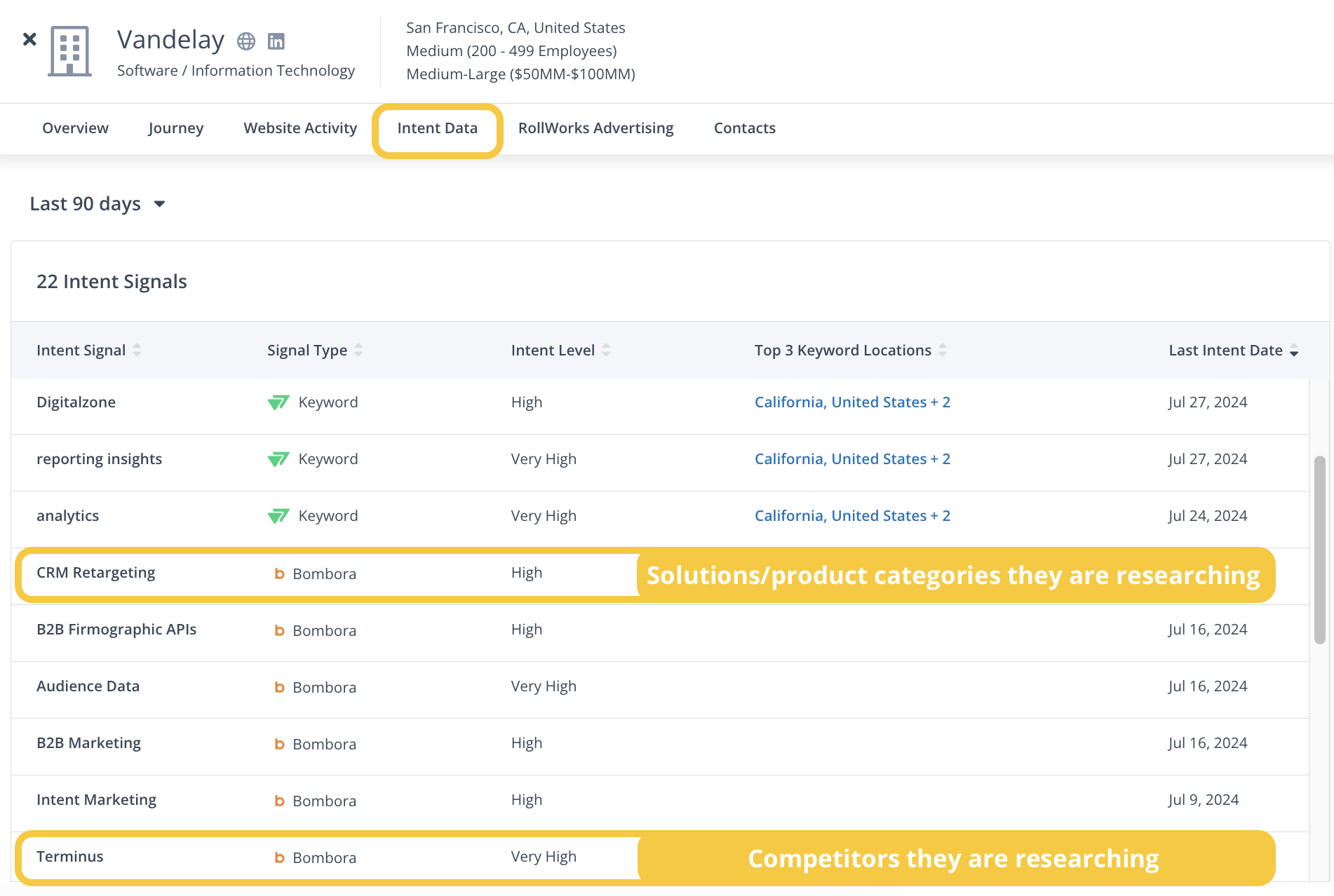Click Bombora icon in Terminus row
Viewport: 1334px width, 896px height.
tap(279, 857)
